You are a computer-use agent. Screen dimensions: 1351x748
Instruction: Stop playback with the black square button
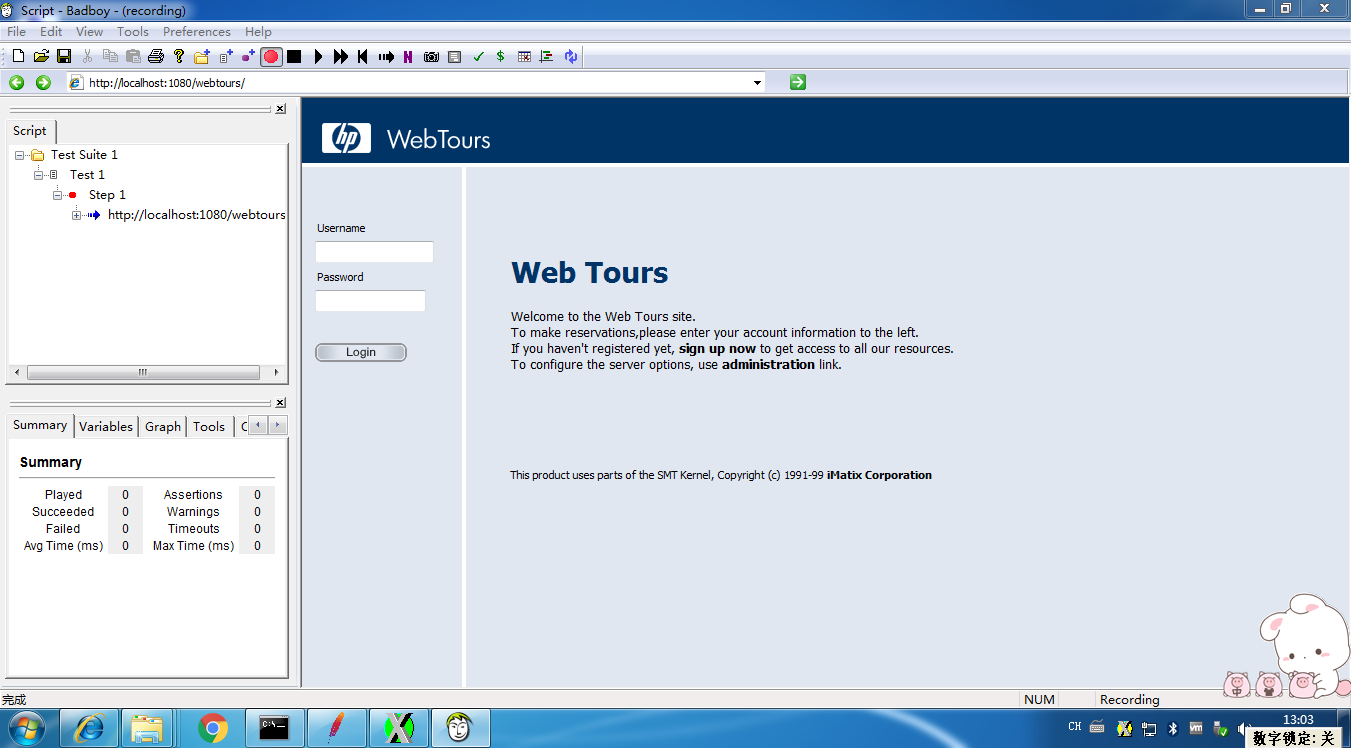coord(294,57)
